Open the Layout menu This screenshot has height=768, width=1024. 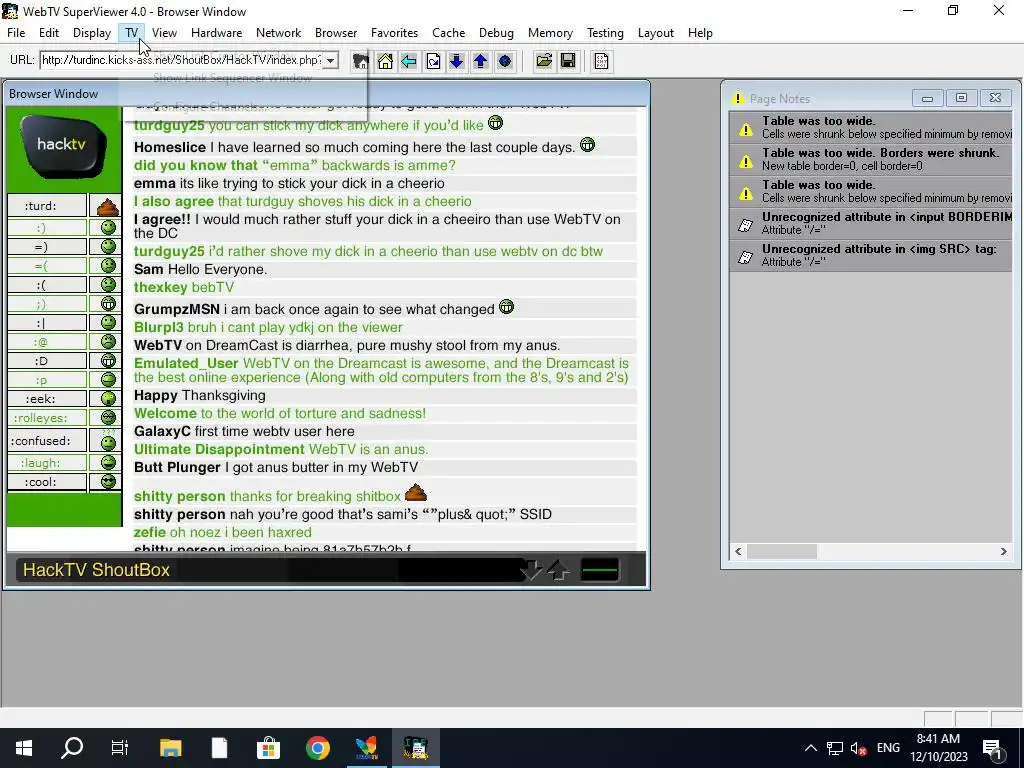(656, 33)
